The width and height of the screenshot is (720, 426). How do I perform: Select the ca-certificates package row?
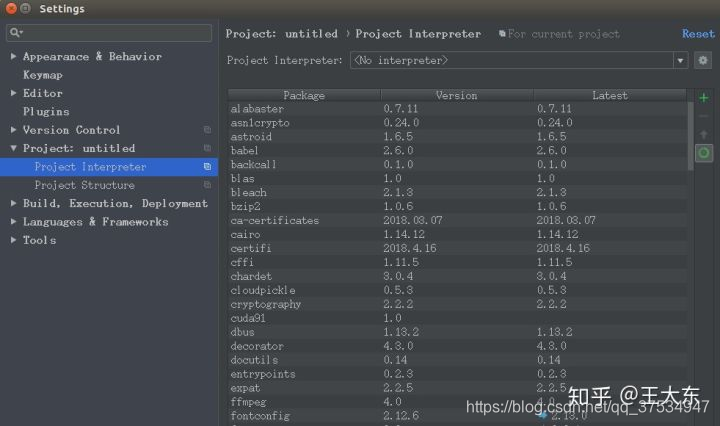(x=457, y=220)
